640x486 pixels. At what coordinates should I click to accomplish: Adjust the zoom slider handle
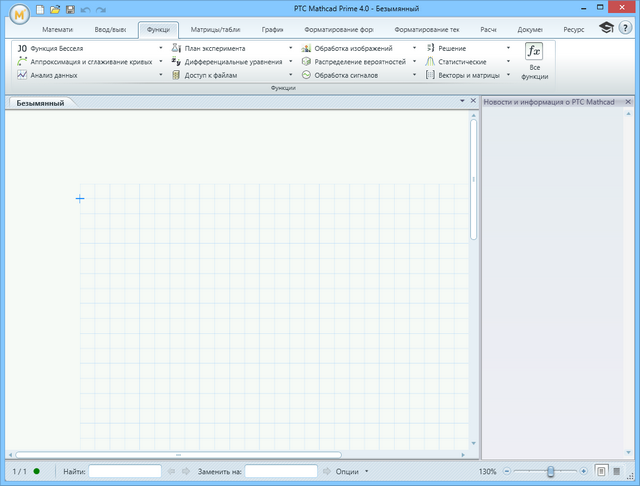551,471
